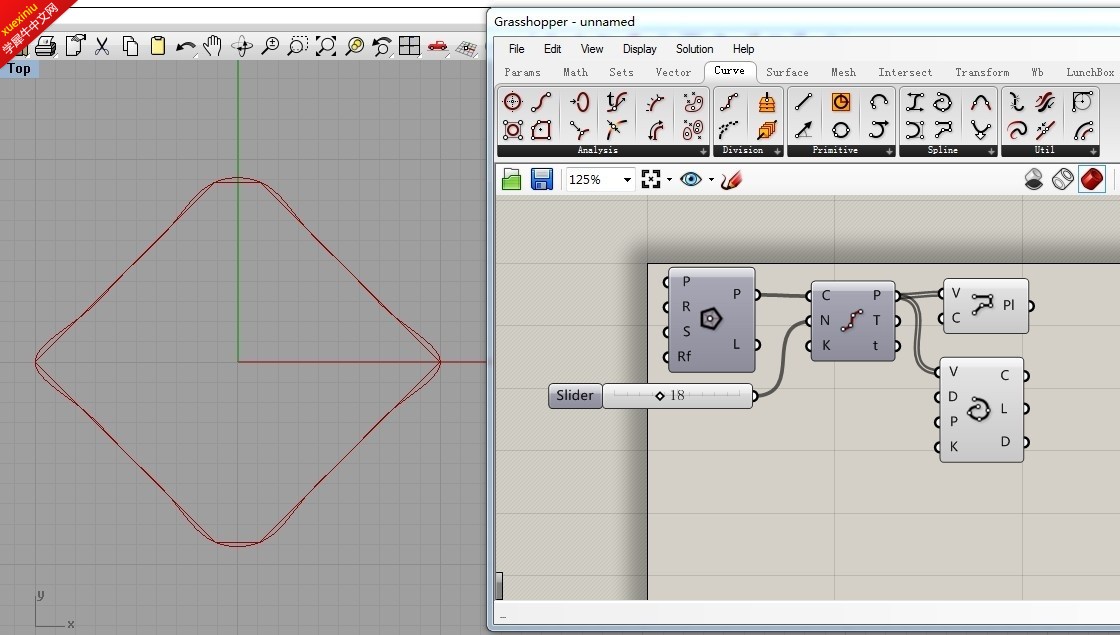Viewport: 1120px width, 635px height.
Task: Click the Undo arrow in Rhino toolbar
Action: click(x=186, y=47)
